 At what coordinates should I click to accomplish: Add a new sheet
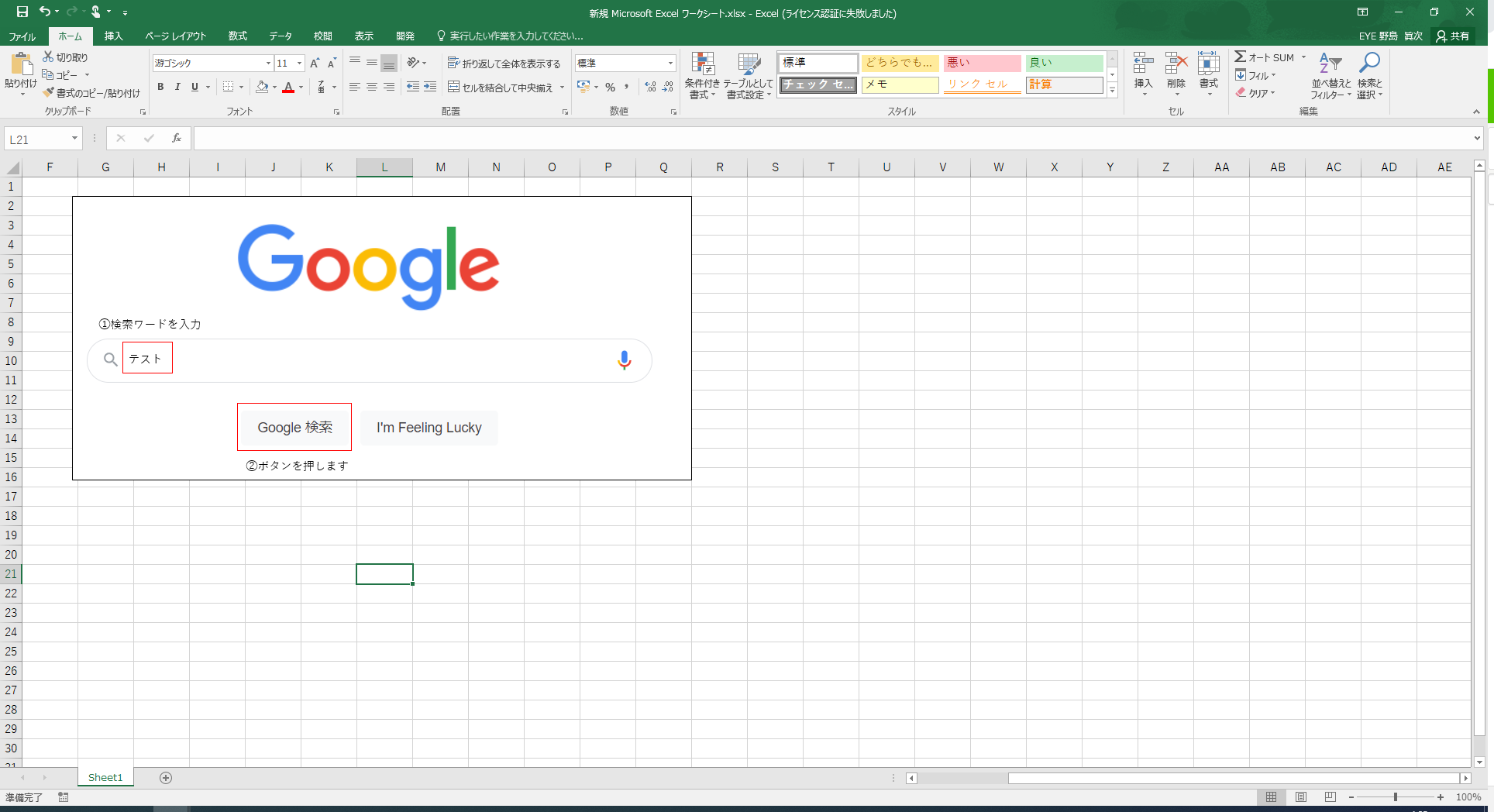[166, 778]
